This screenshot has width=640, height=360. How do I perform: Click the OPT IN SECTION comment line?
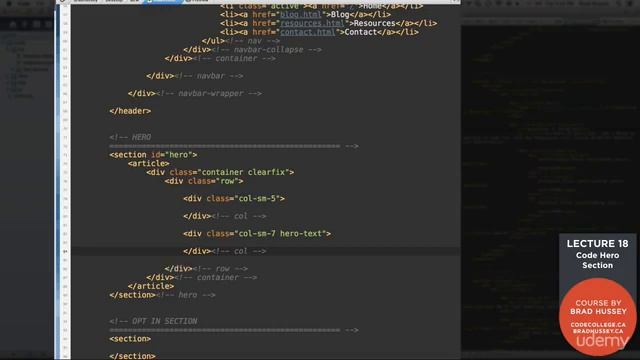tap(153, 321)
